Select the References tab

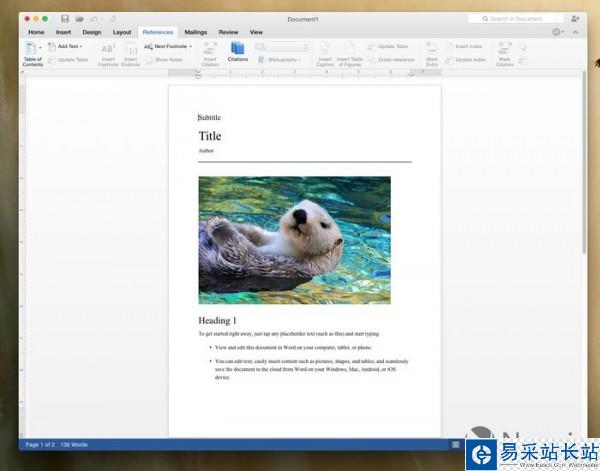(158, 32)
